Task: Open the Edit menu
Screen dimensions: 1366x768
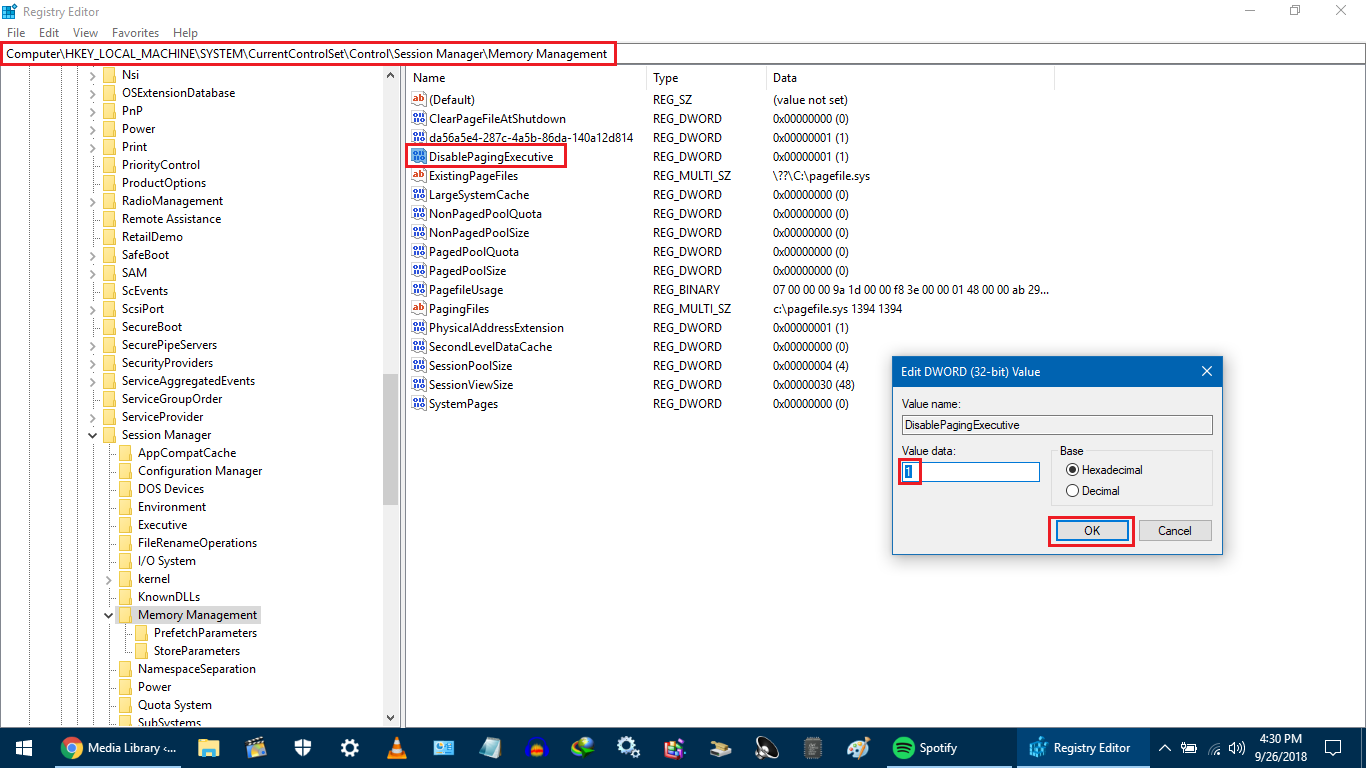Action: pos(49,33)
